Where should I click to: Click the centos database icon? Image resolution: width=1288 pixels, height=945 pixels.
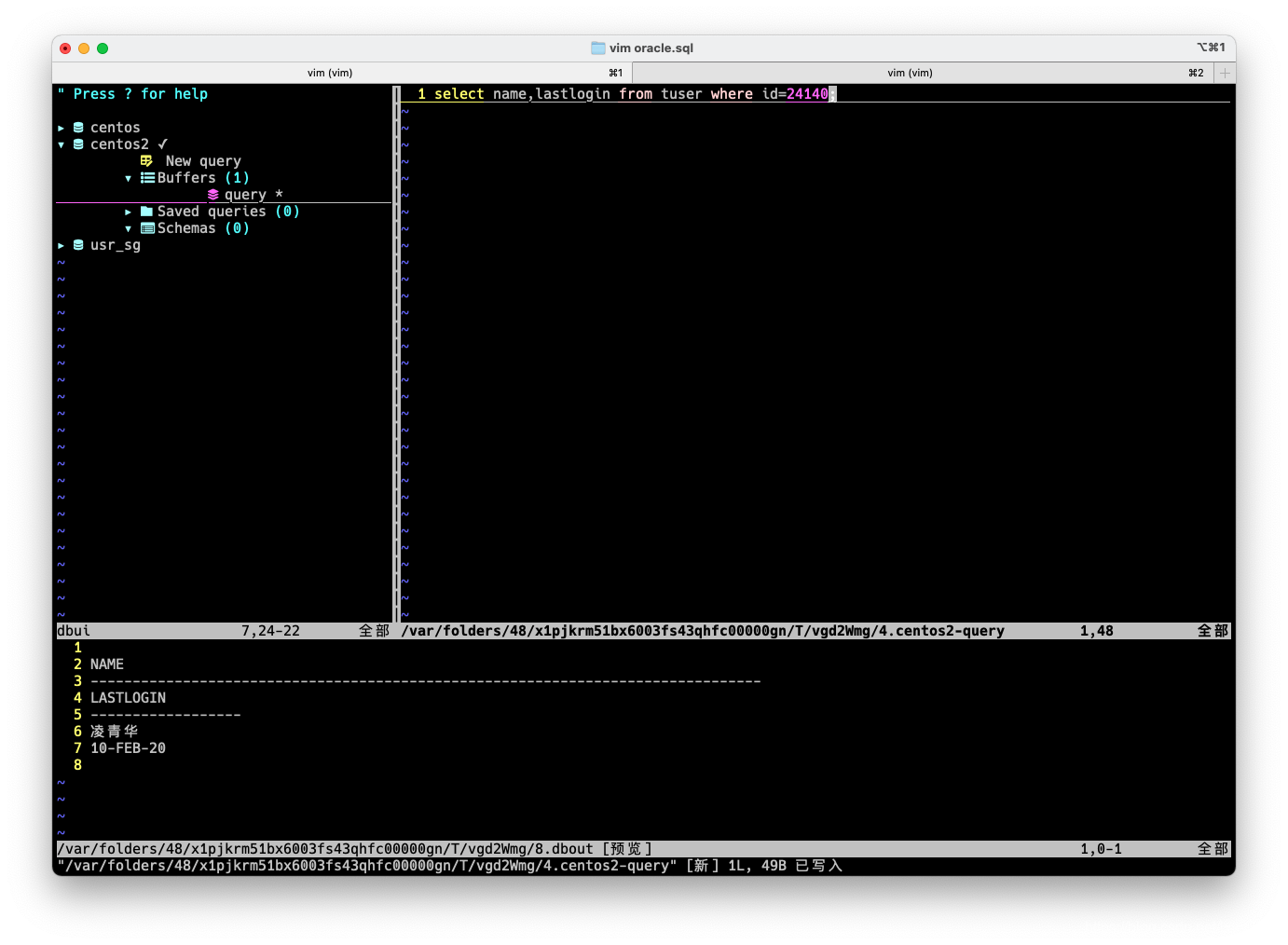(78, 128)
